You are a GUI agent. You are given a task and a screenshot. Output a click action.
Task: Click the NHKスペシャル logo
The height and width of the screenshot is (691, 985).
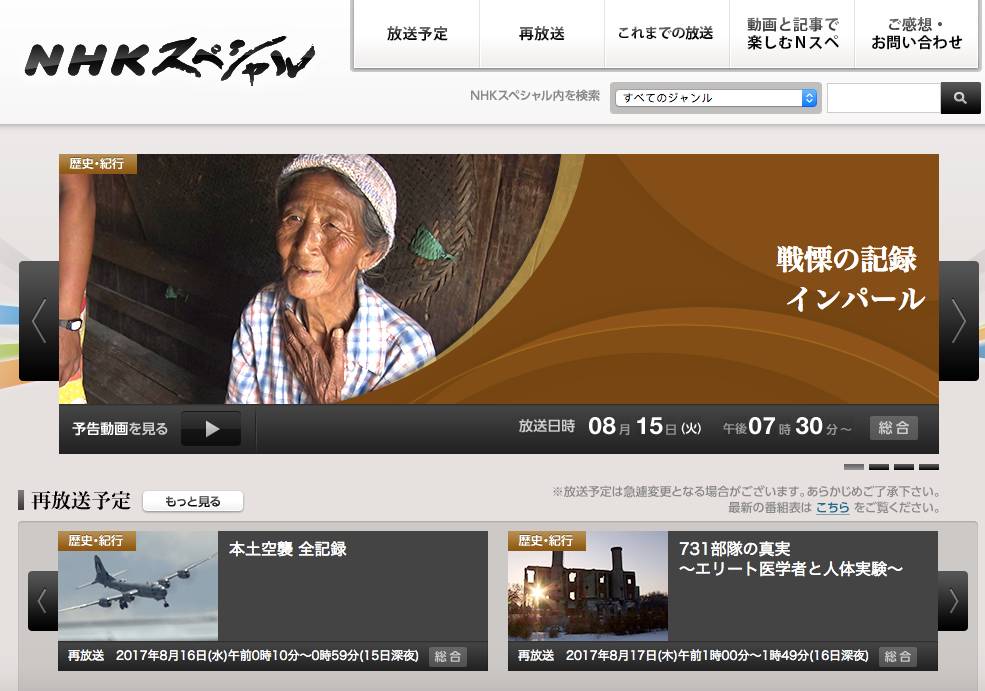[x=170, y=60]
